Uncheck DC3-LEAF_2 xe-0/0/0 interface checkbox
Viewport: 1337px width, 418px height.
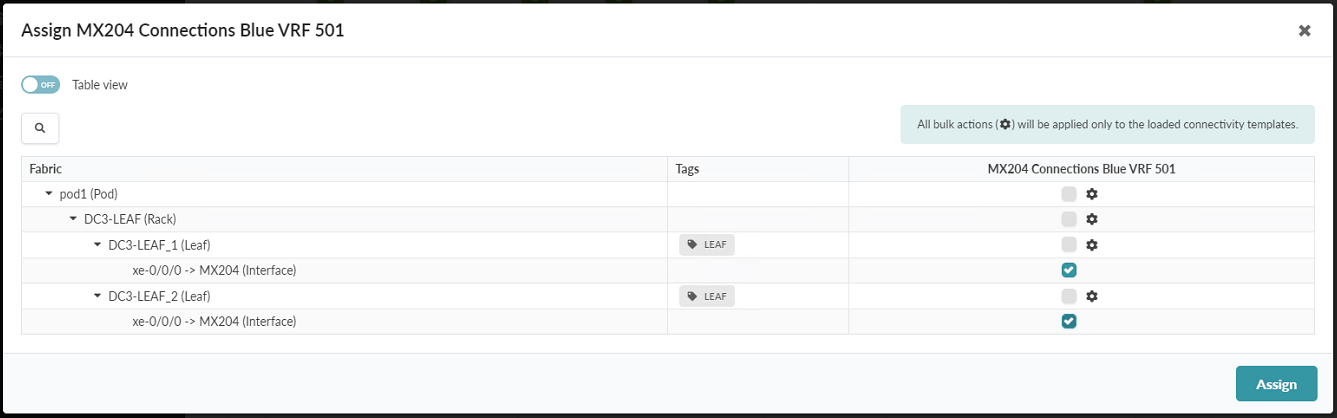[x=1069, y=321]
